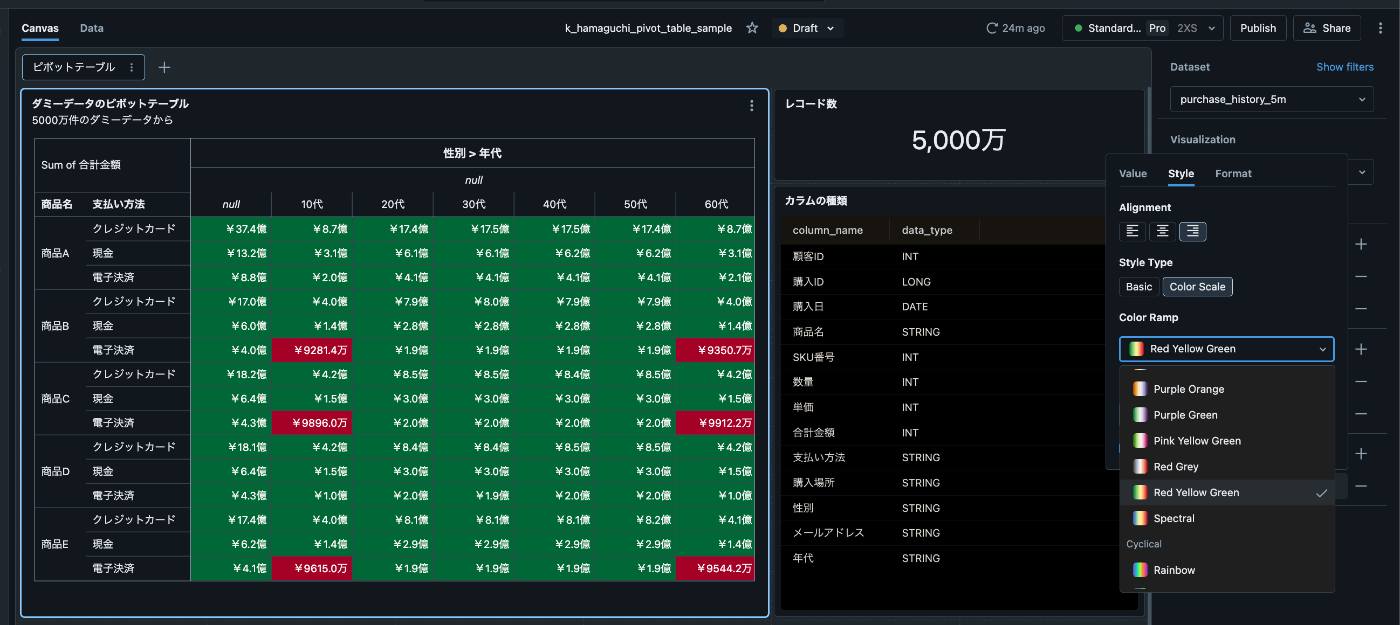
Task: Click the Sum of 合計金額 label
Action: click(x=81, y=165)
